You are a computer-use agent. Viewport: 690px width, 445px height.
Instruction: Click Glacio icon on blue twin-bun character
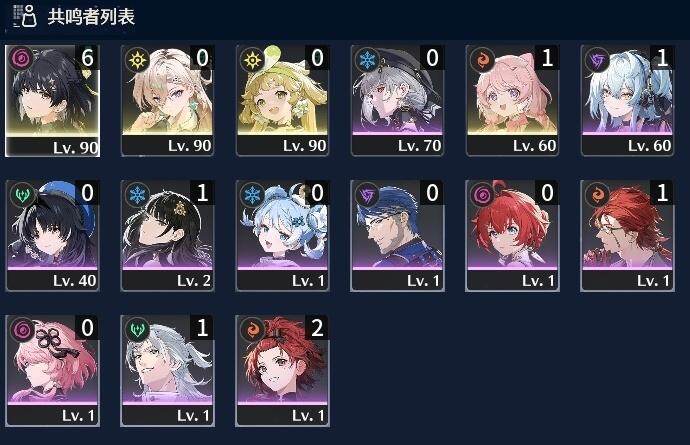coord(252,194)
